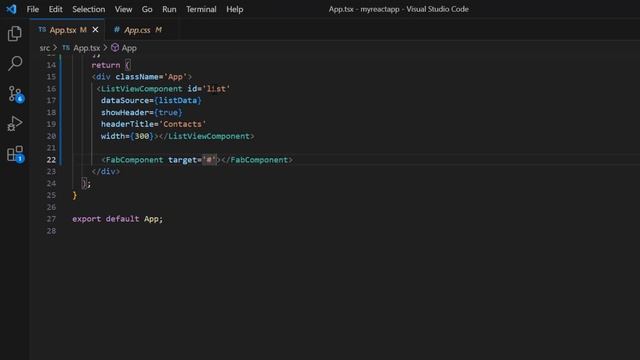Click ListViewComponent opening tag on line 16
This screenshot has width=640, height=360.
[x=140, y=89]
